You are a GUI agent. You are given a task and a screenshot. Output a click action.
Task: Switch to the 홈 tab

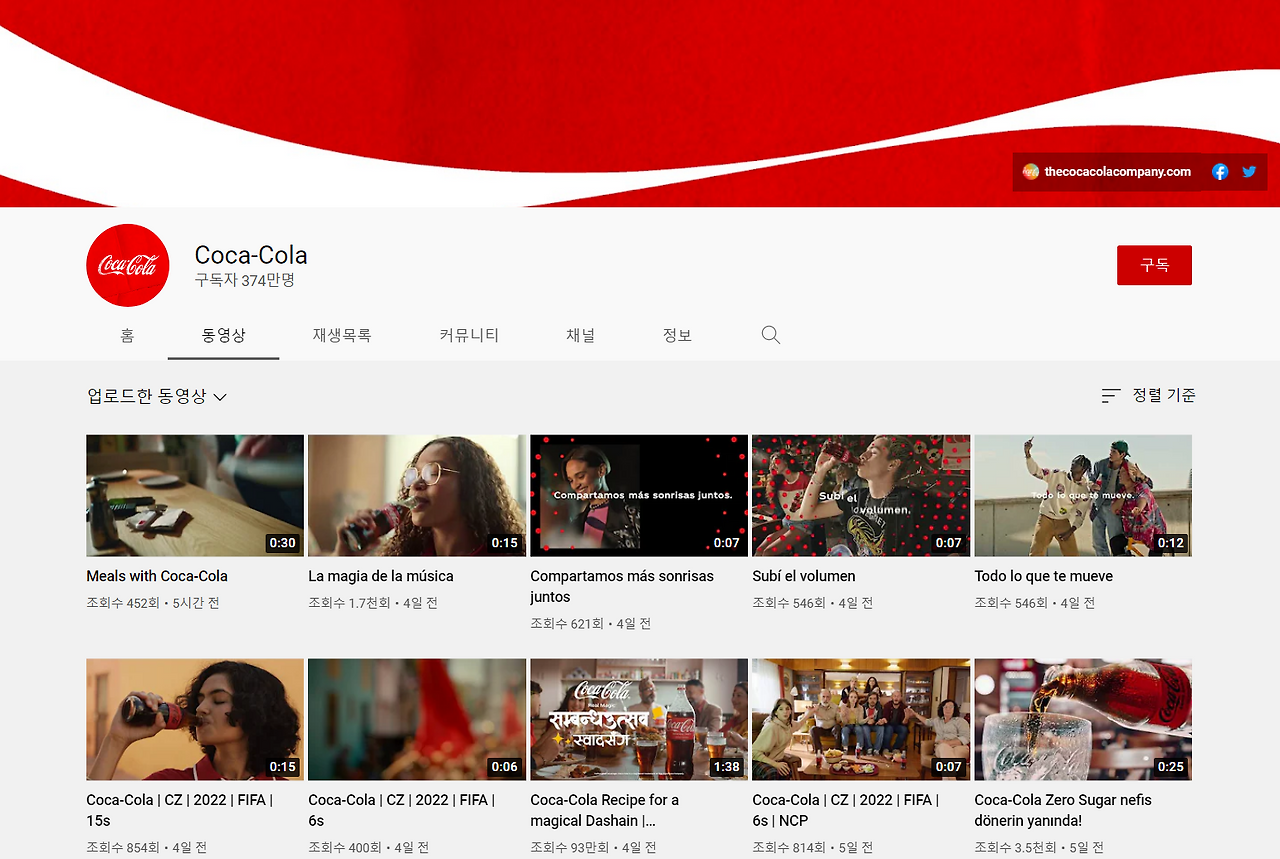click(127, 336)
